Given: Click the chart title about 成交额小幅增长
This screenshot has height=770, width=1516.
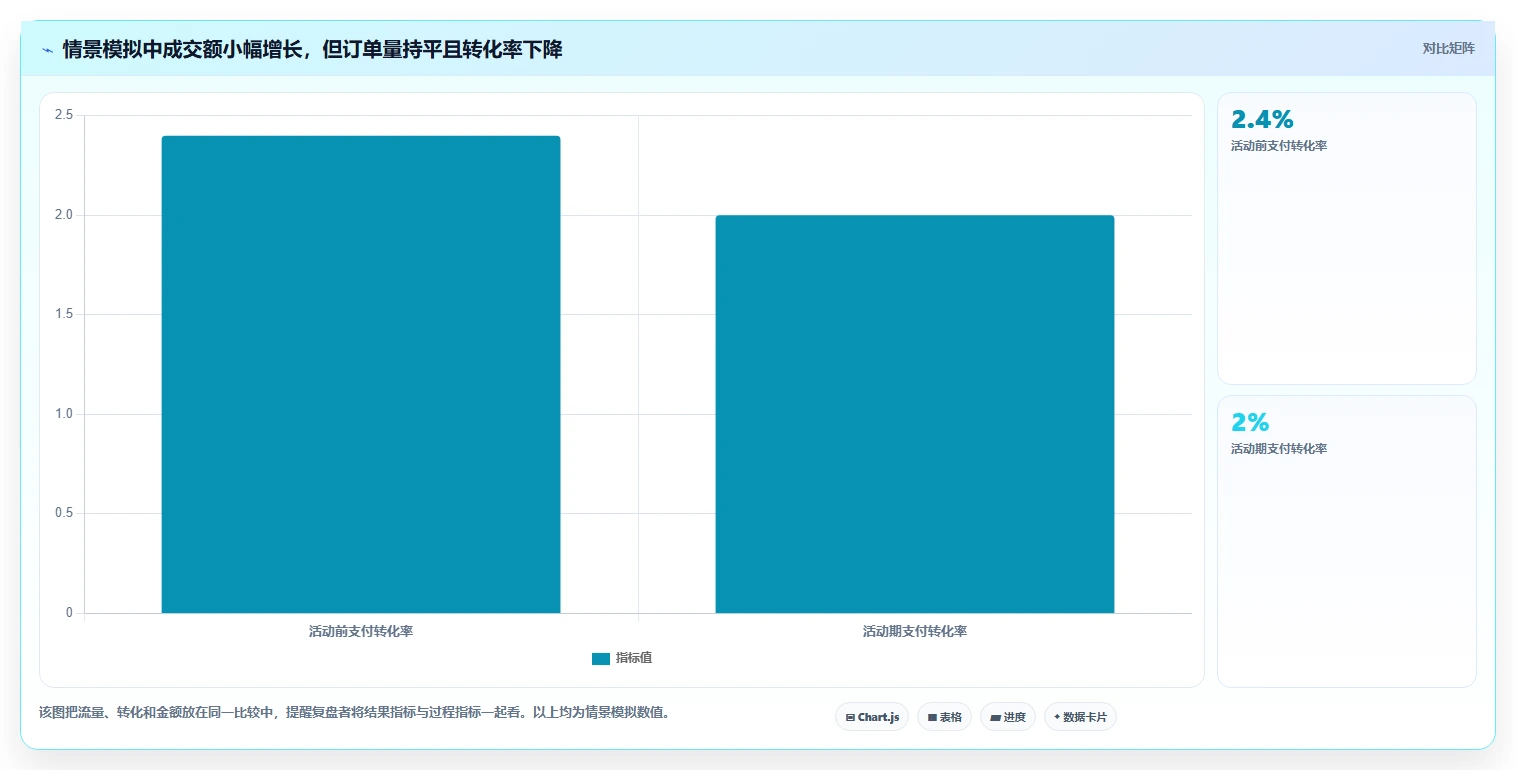Looking at the screenshot, I should click(312, 50).
